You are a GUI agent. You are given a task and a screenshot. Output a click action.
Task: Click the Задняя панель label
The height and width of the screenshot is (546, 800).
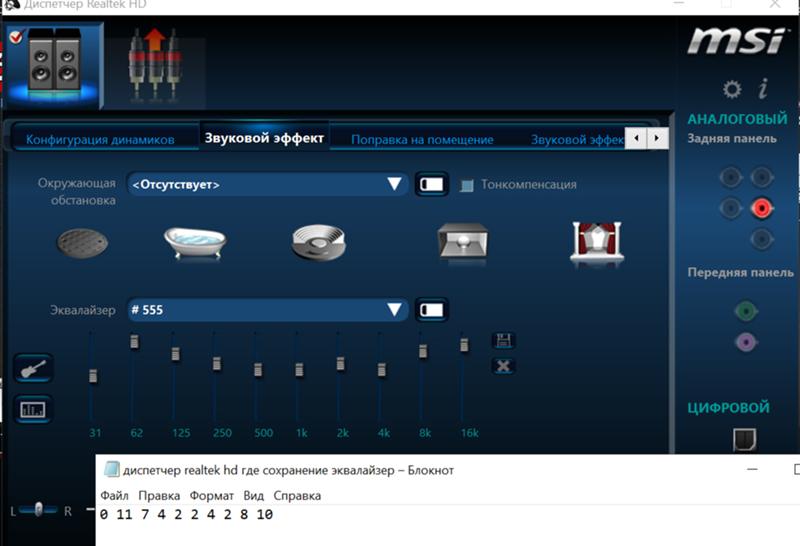tap(732, 139)
